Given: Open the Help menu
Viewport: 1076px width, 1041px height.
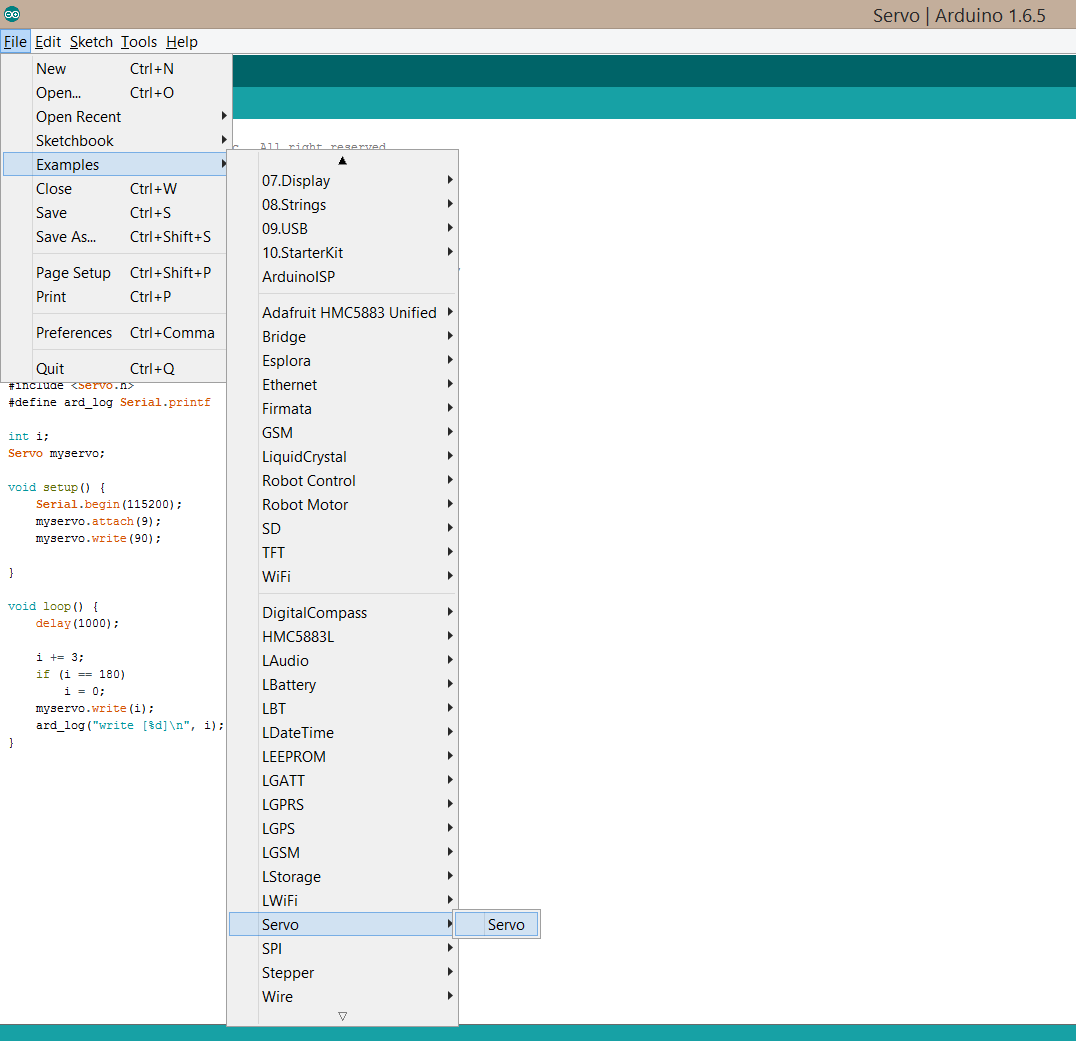Looking at the screenshot, I should coord(182,42).
